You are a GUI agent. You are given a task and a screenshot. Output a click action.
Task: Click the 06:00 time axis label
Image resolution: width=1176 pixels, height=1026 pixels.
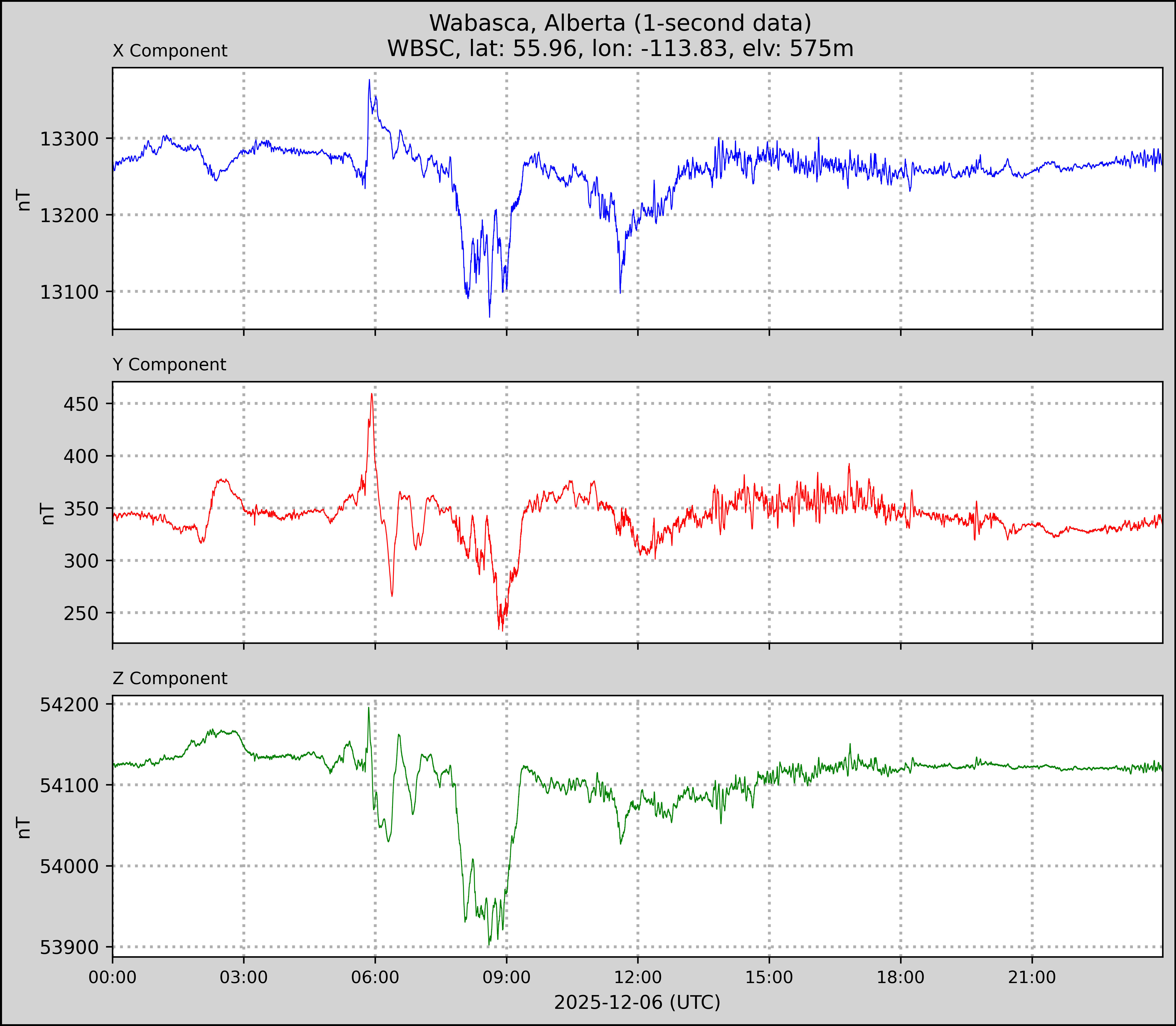click(x=375, y=977)
